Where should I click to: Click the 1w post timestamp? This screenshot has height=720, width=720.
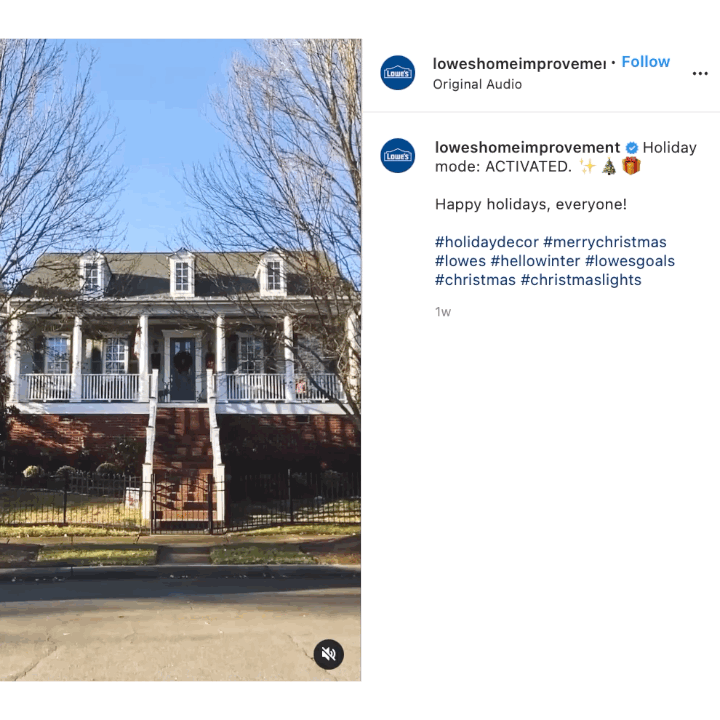pos(443,312)
